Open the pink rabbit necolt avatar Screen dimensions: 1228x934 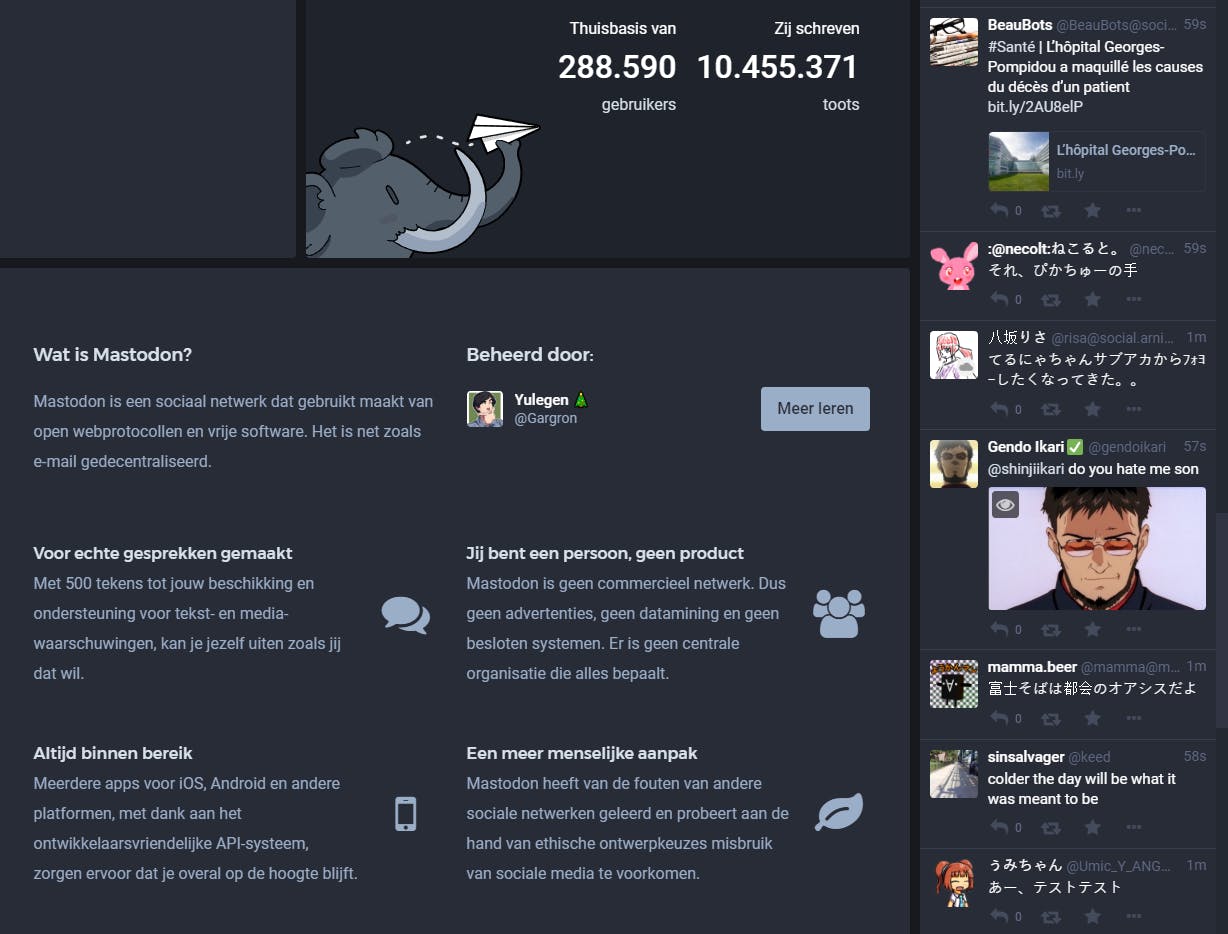[954, 266]
